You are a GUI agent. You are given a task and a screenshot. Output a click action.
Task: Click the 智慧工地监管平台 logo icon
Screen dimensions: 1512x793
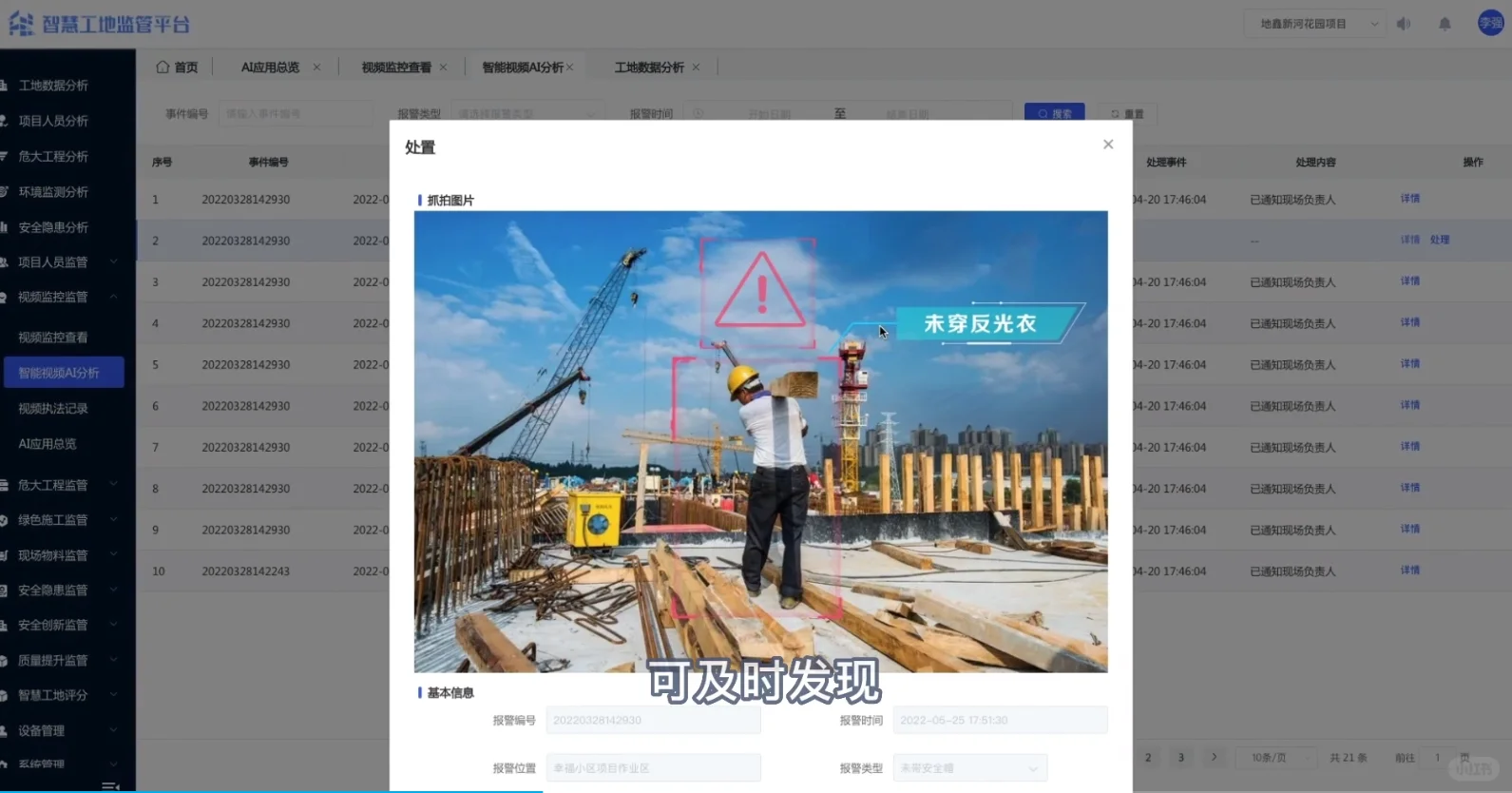(x=21, y=24)
